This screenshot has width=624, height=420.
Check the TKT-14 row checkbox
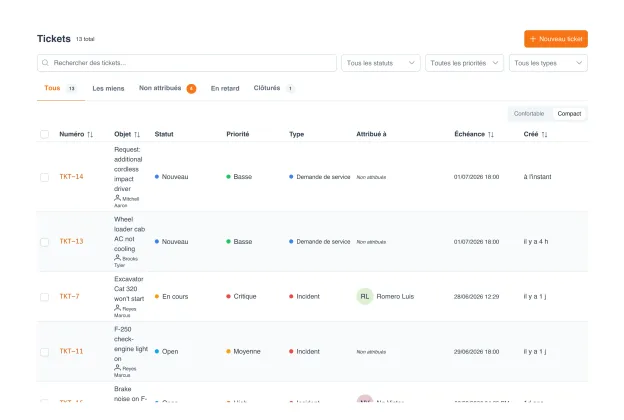pos(45,177)
